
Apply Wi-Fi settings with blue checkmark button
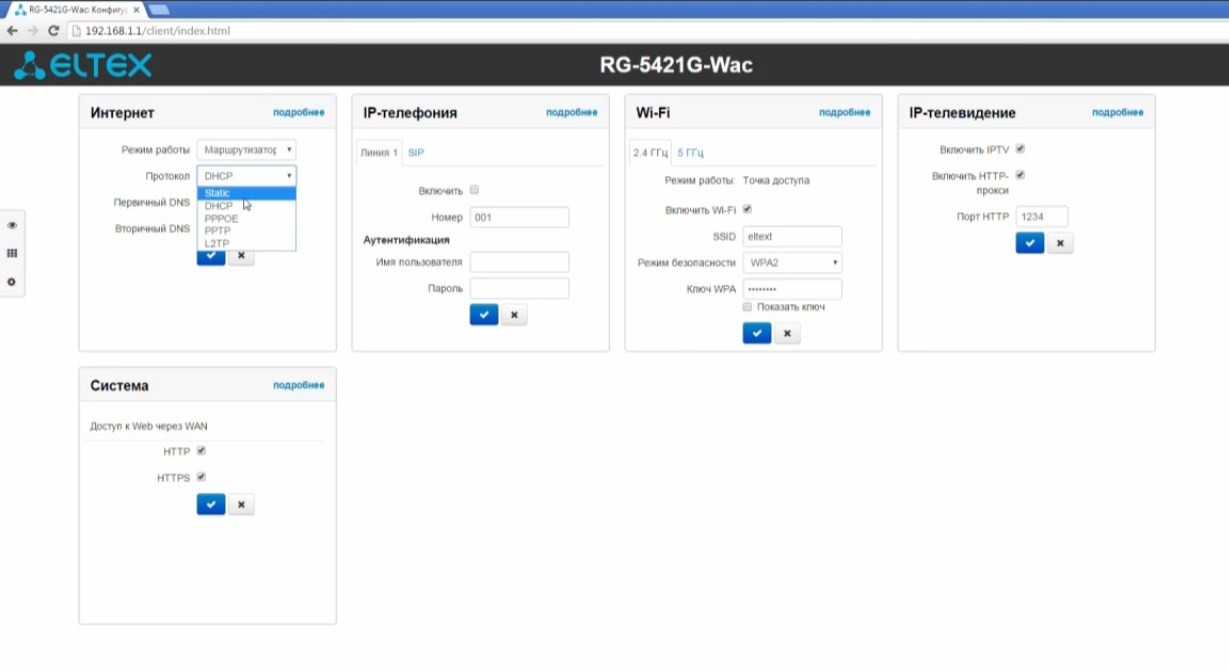point(757,334)
